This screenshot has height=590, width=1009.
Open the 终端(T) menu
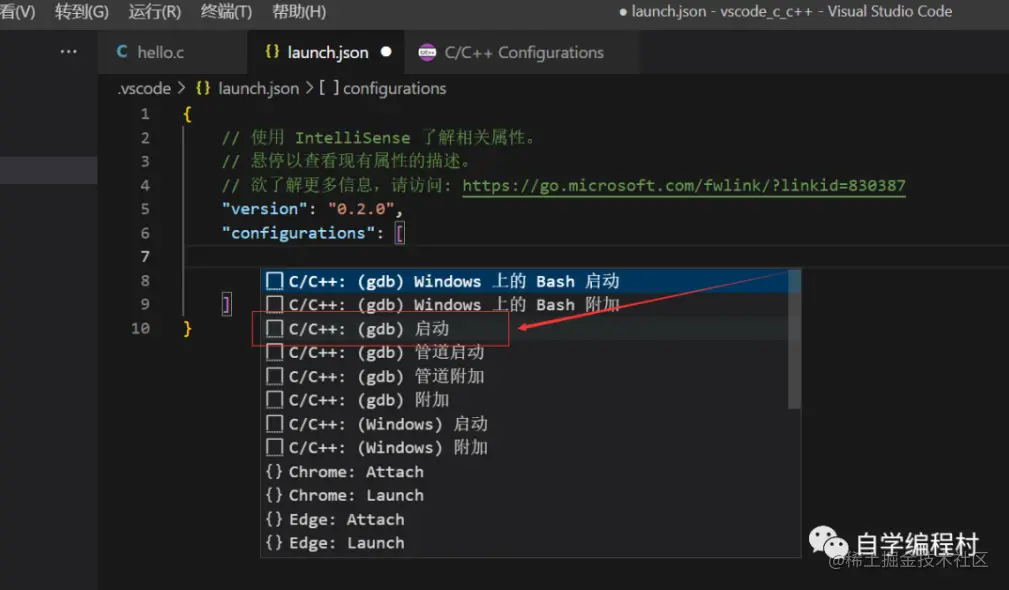tap(227, 12)
